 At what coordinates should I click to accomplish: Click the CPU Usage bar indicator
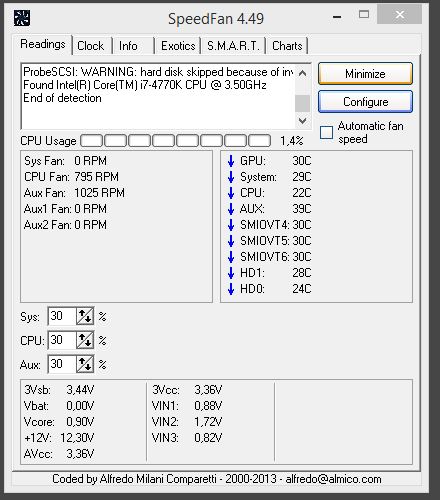[176, 141]
